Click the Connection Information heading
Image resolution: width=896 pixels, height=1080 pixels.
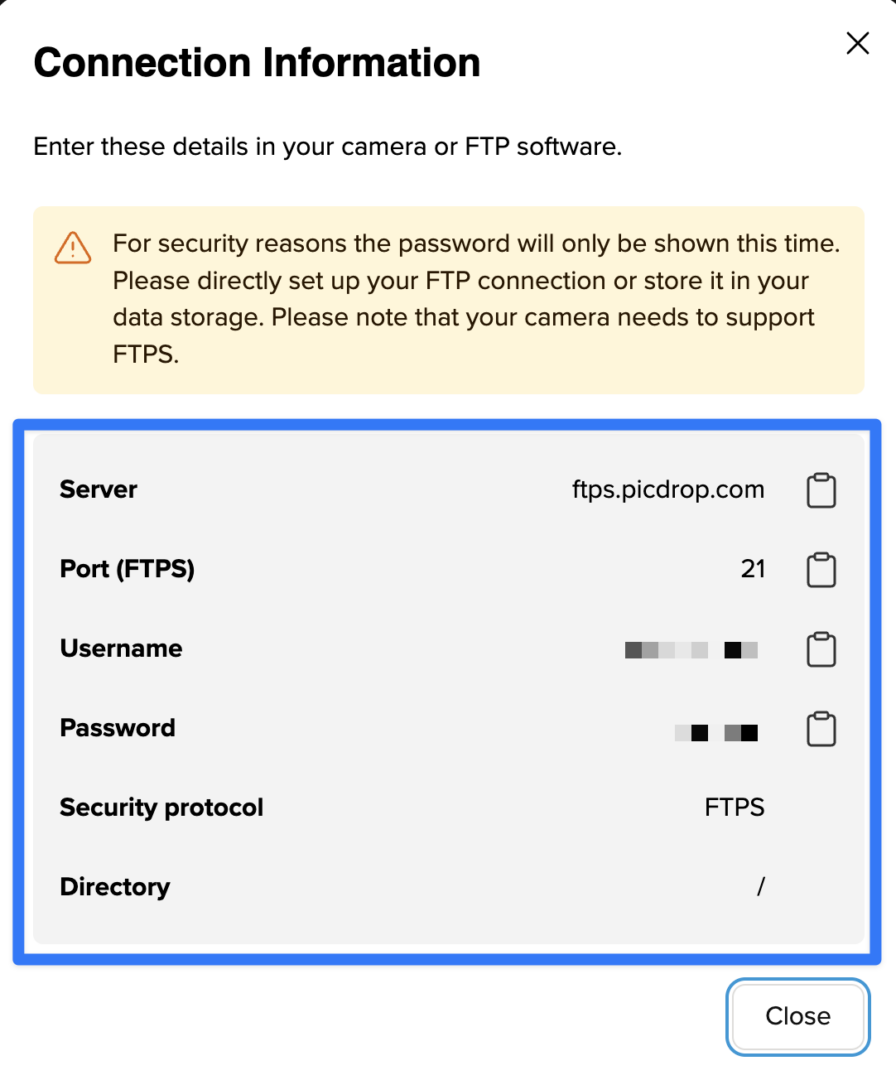257,62
